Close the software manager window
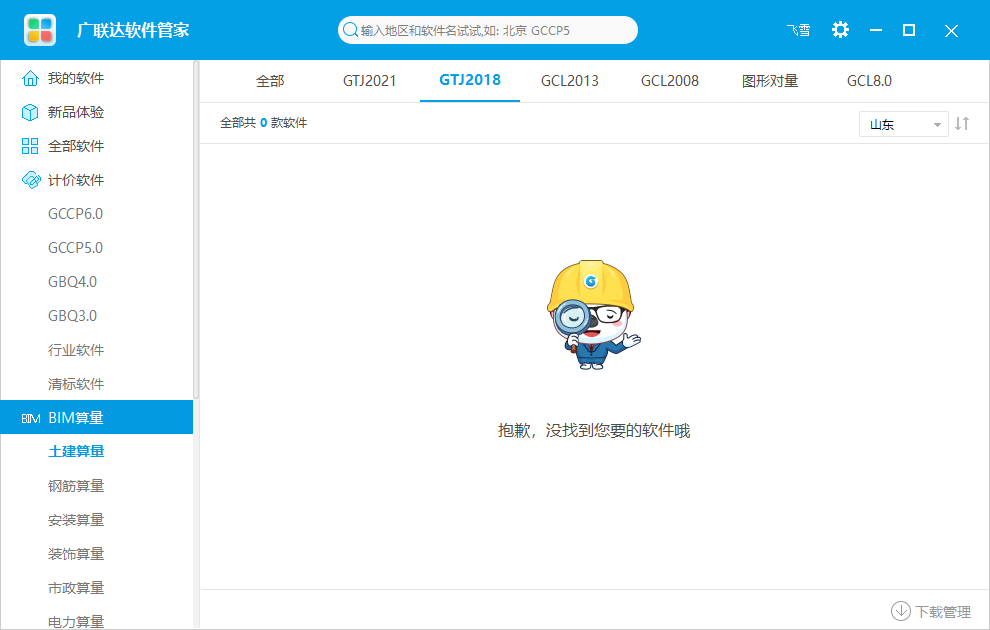The width and height of the screenshot is (990, 630). point(951,31)
